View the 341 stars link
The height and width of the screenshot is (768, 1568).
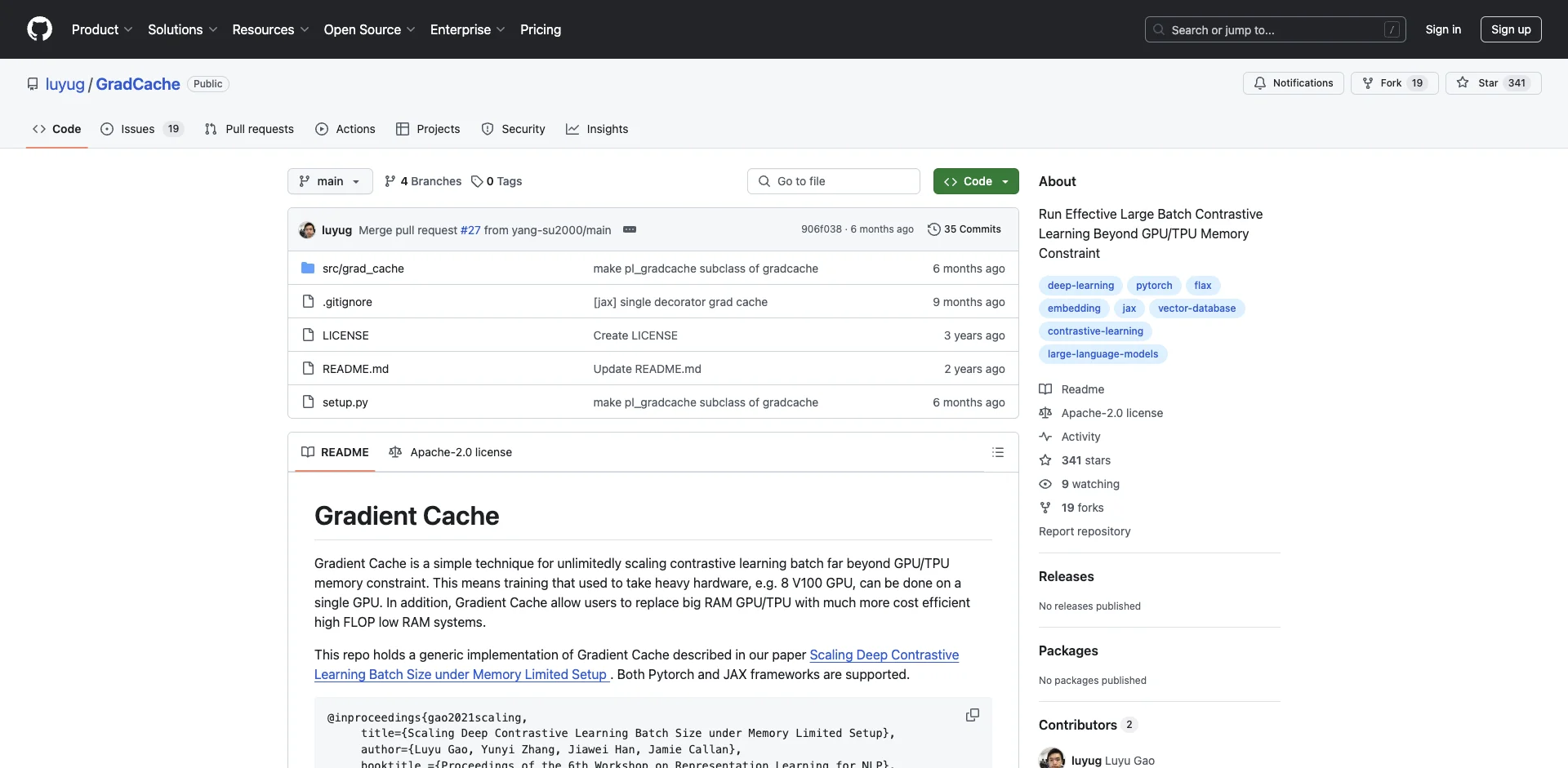click(x=1075, y=460)
